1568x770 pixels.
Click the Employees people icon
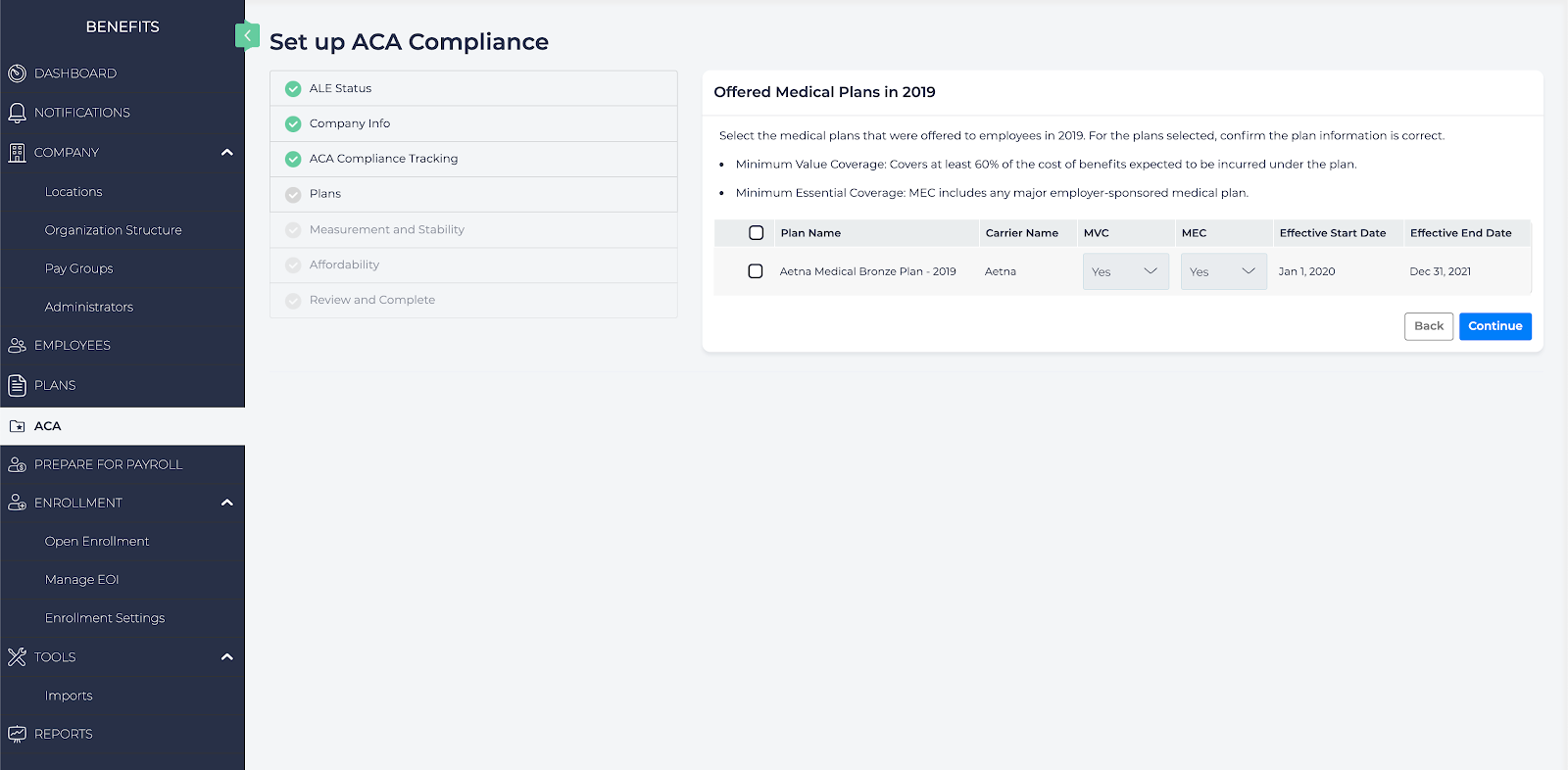coord(17,346)
